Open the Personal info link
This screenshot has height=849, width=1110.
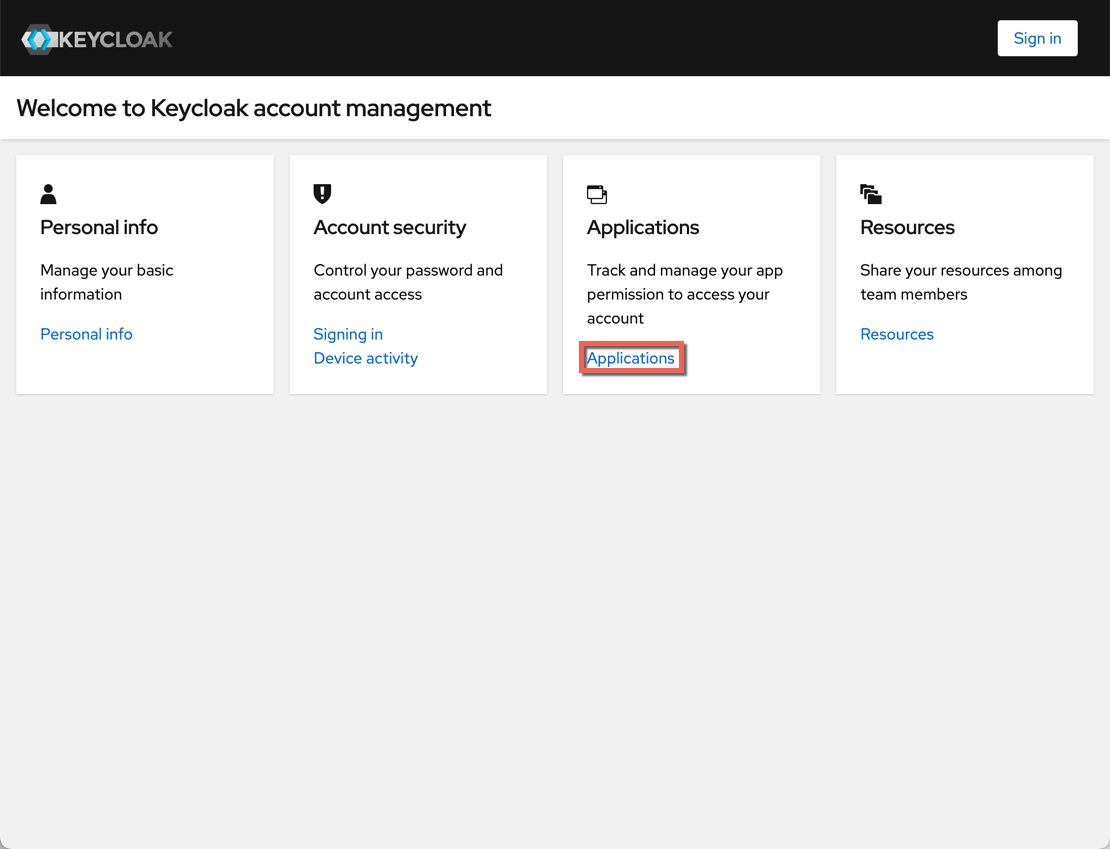pyautogui.click(x=86, y=334)
